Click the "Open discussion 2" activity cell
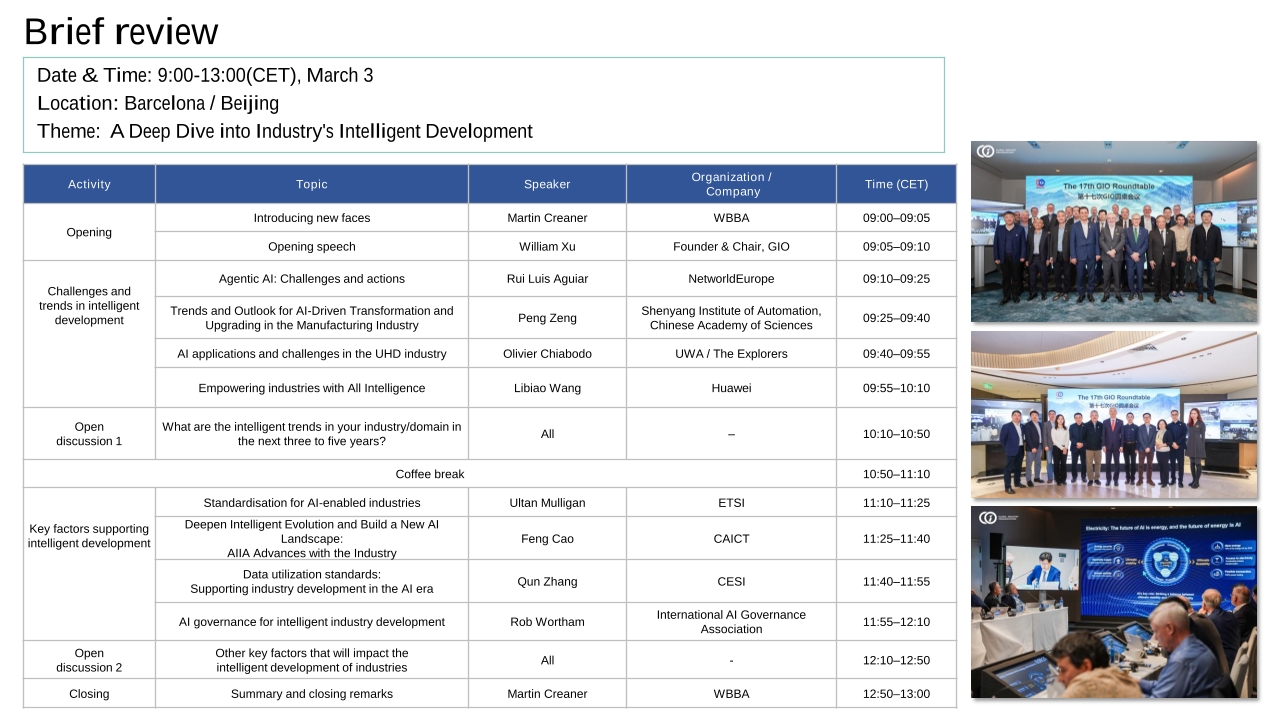This screenshot has width=1280, height=720. [x=89, y=660]
